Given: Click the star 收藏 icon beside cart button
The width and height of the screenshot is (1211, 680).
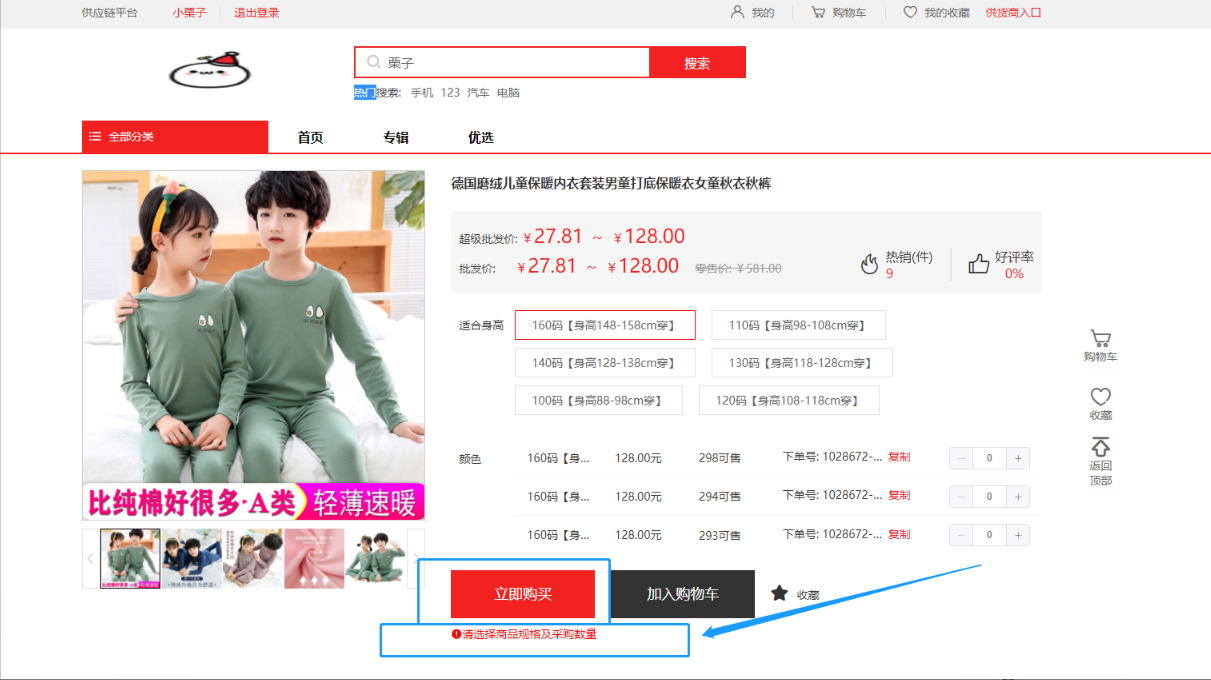Looking at the screenshot, I should [779, 593].
